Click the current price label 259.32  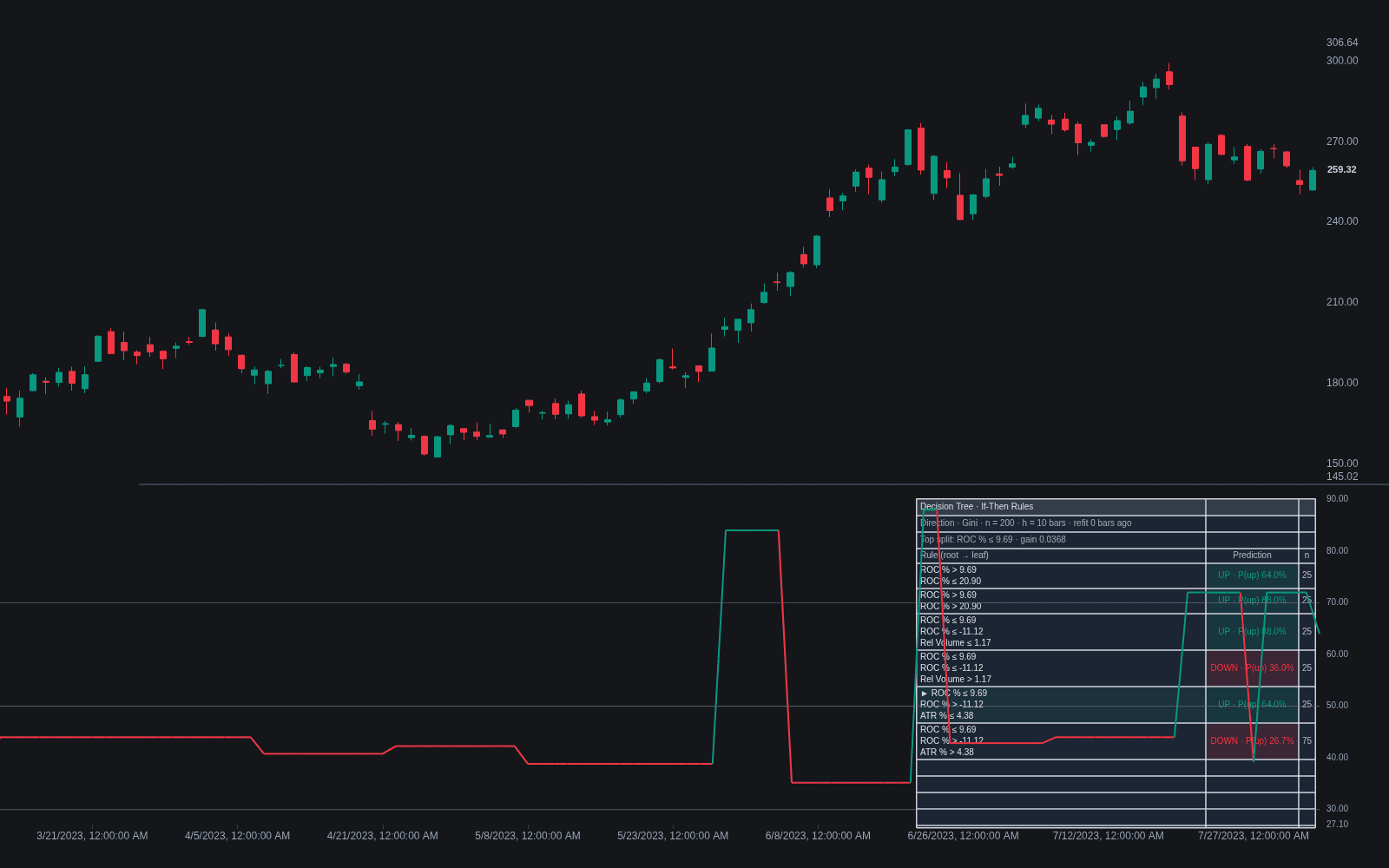[1341, 169]
